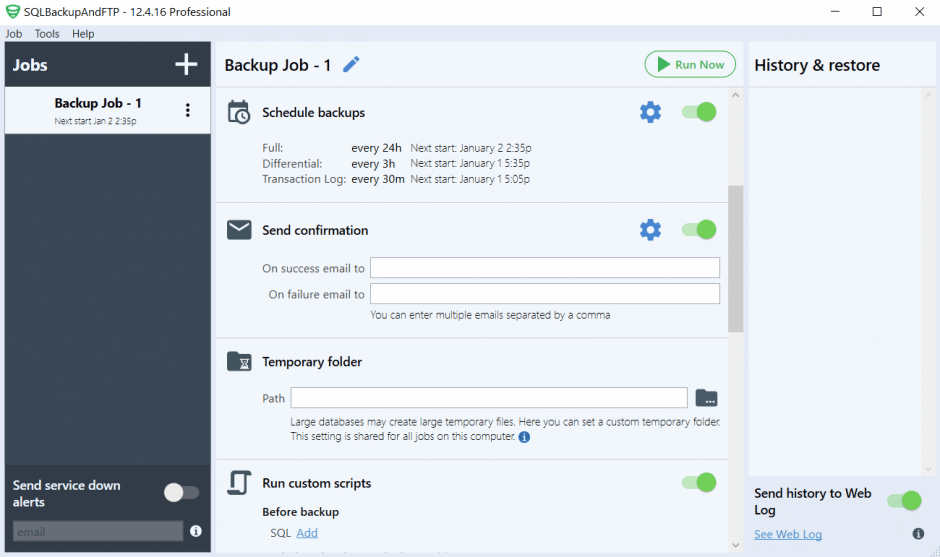Click the See Web Log link

(787, 534)
